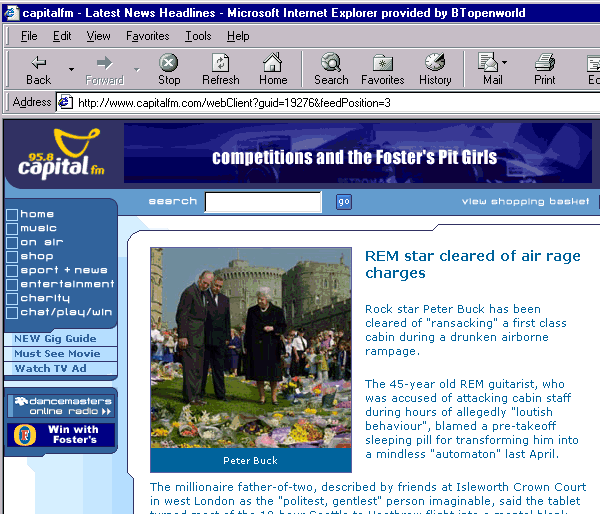Open the NEW Gig Guide link
This screenshot has height=514, width=600.
point(55,339)
